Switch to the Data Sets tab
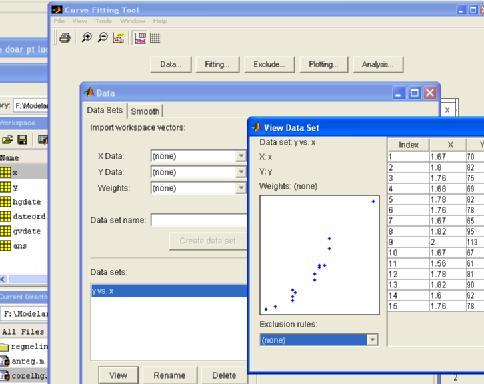The image size is (484, 384). (105, 110)
